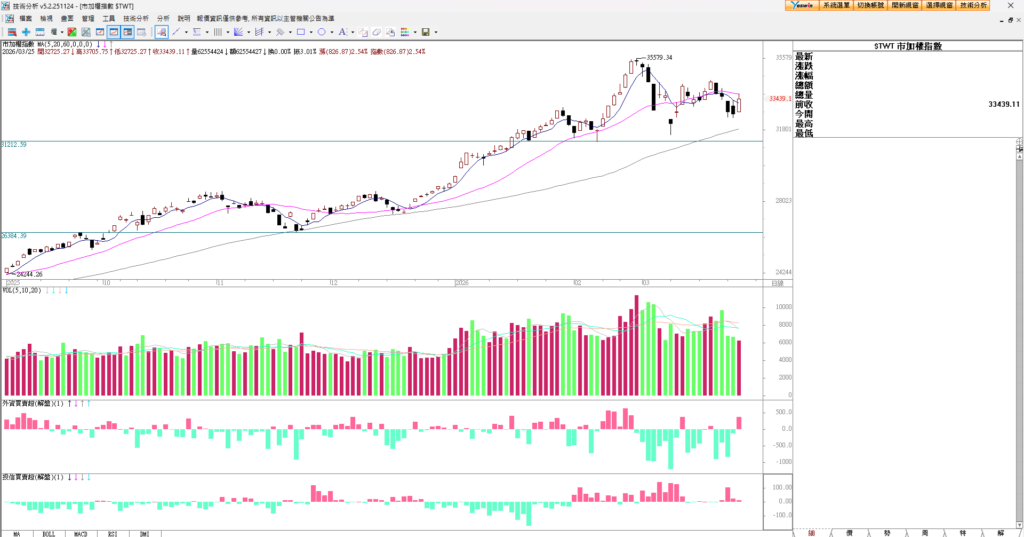This screenshot has width=1024, height=537.
Task: Expand the dropdown arrow beside the save icon
Action: [x=437, y=32]
